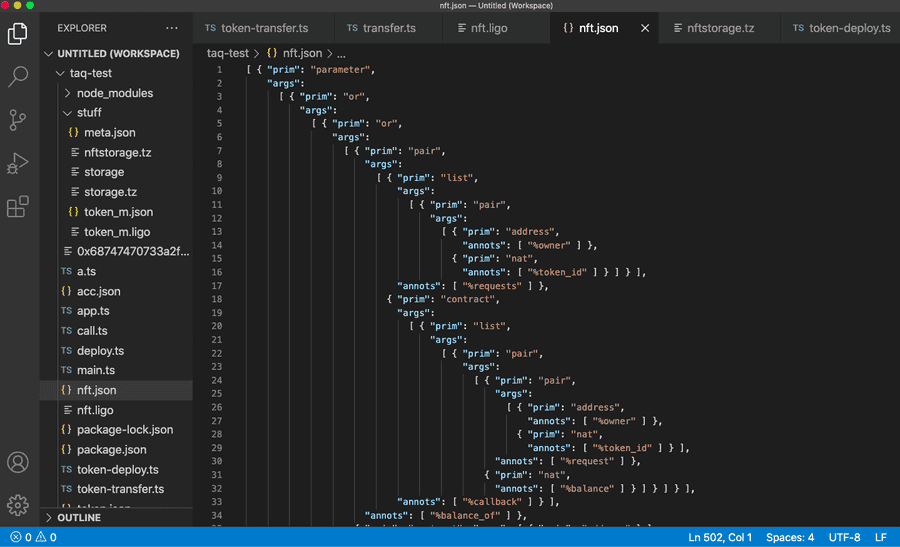Expand the Outline section
Image resolution: width=900 pixels, height=547 pixels.
point(78,518)
